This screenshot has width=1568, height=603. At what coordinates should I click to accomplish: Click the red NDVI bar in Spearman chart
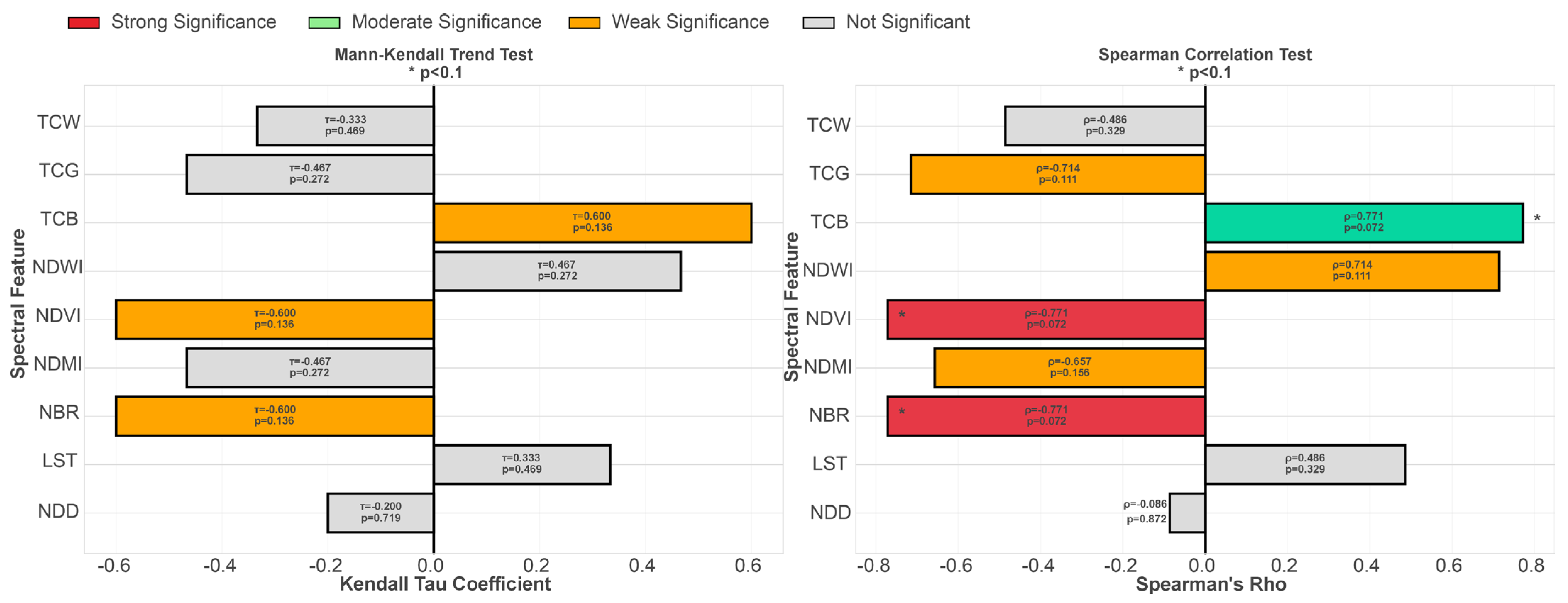pos(1045,320)
